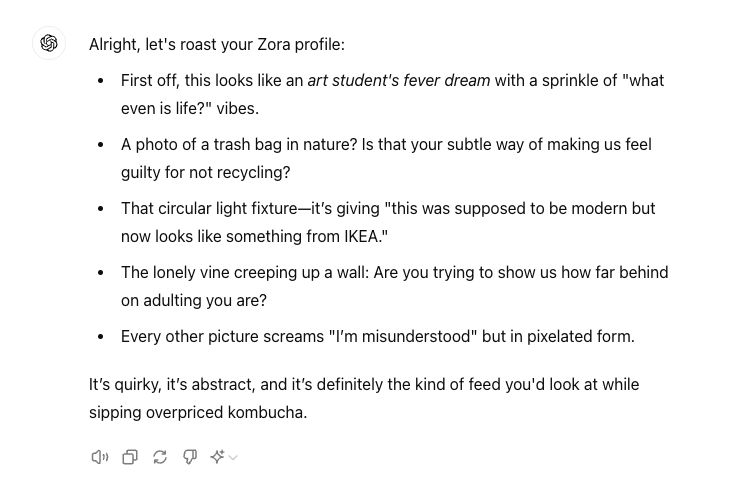Click the circular light fixture bullet text

click(x=388, y=223)
